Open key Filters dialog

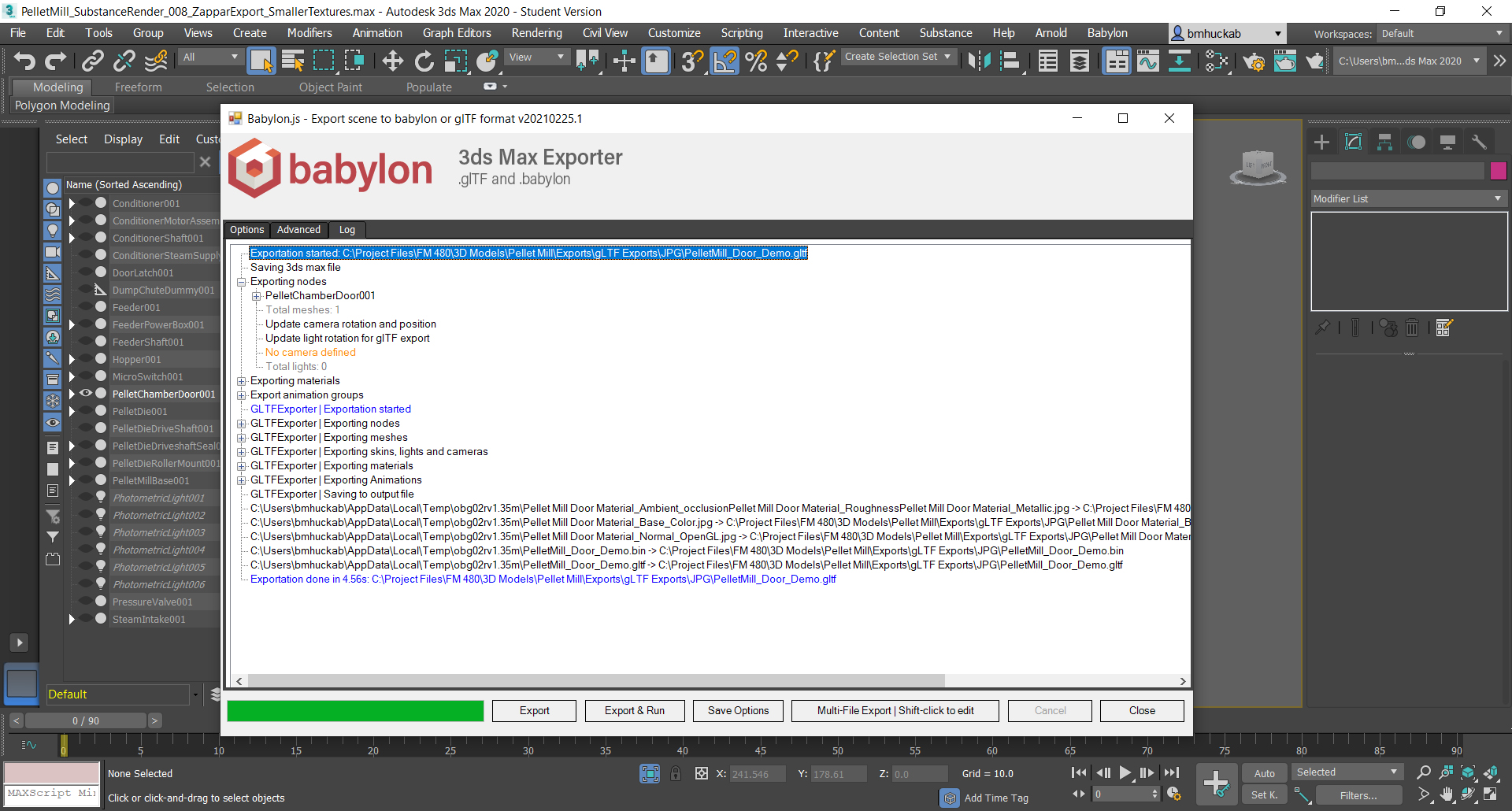[x=1358, y=795]
